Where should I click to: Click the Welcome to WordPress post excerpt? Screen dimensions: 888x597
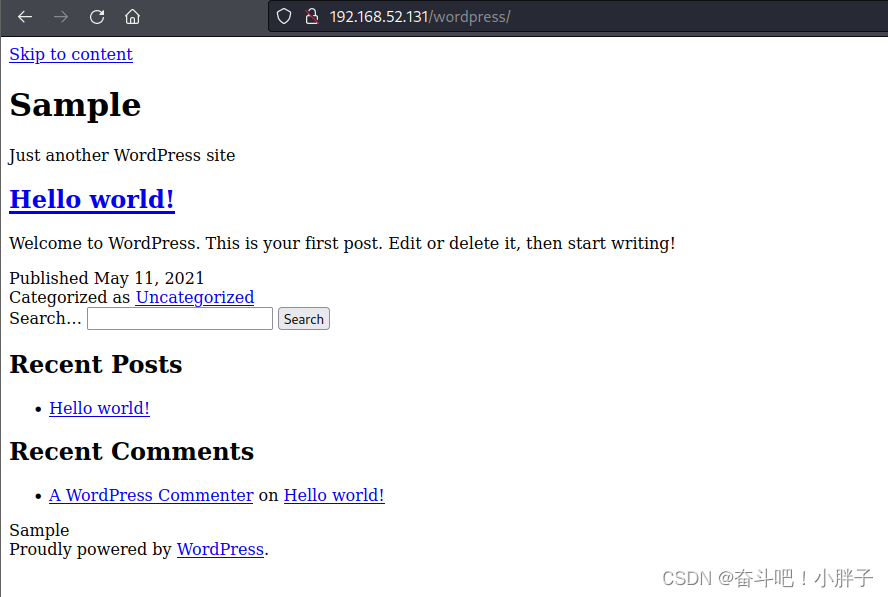click(342, 244)
